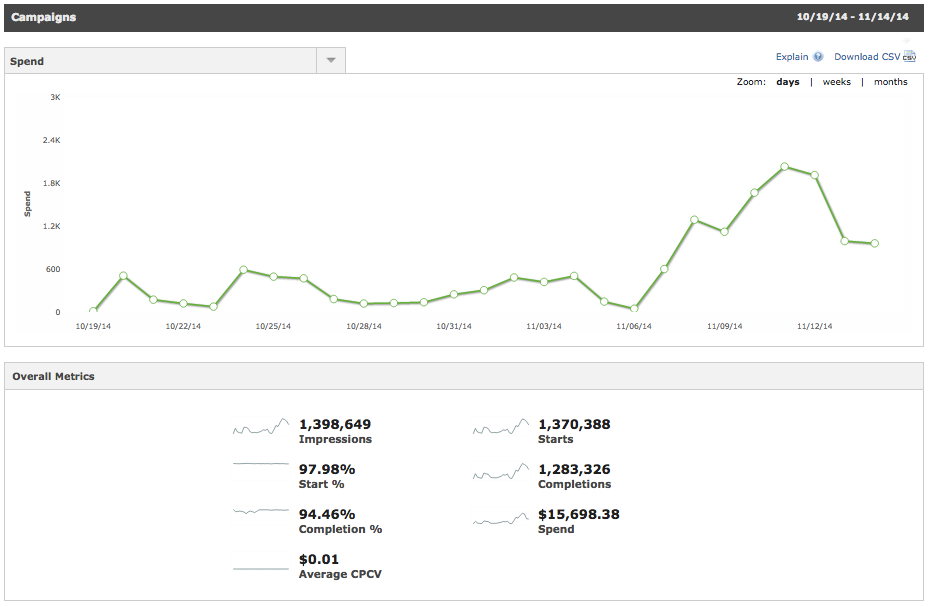This screenshot has width=927, height=604.
Task: Click the 10/28/14 x-axis label
Action: coord(364,326)
